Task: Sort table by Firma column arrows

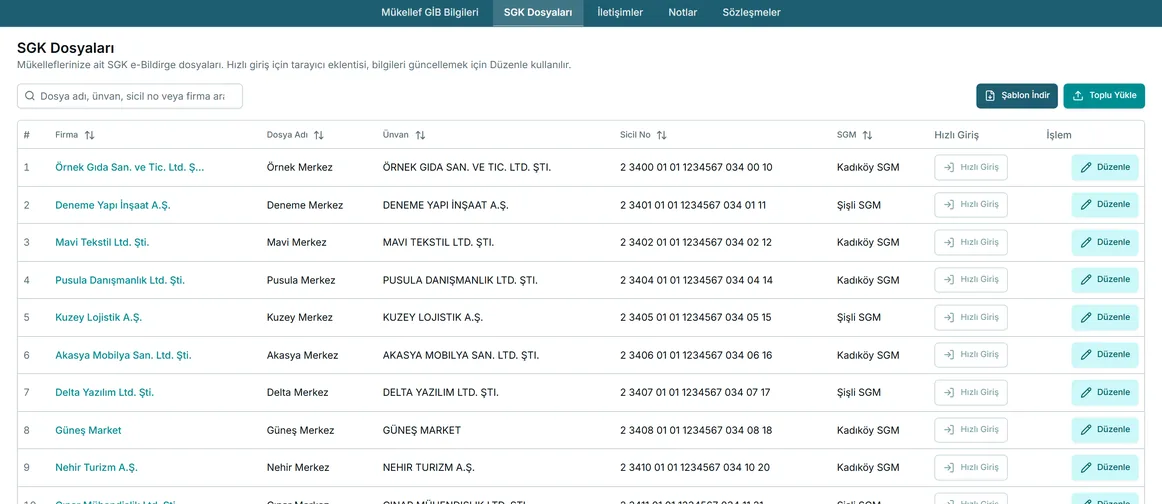Action: 90,136
